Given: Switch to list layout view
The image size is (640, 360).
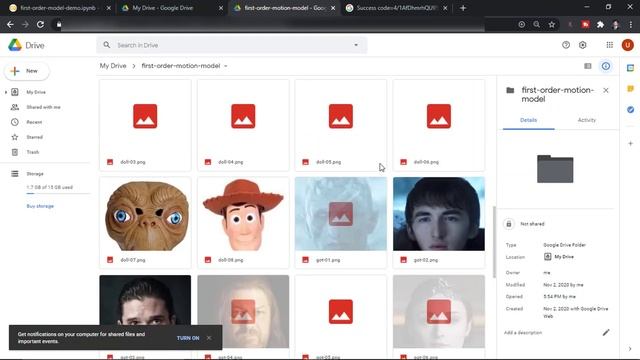Looking at the screenshot, I should (x=588, y=66).
